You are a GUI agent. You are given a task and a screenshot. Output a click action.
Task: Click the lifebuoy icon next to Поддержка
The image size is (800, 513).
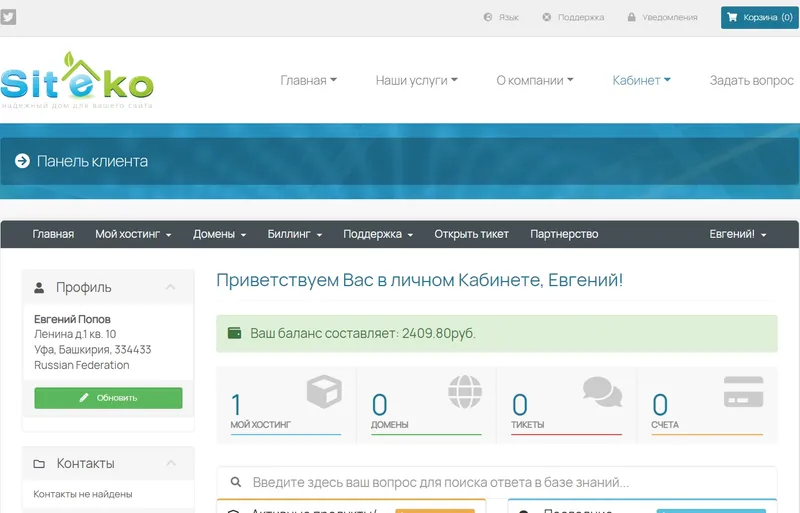tap(546, 17)
